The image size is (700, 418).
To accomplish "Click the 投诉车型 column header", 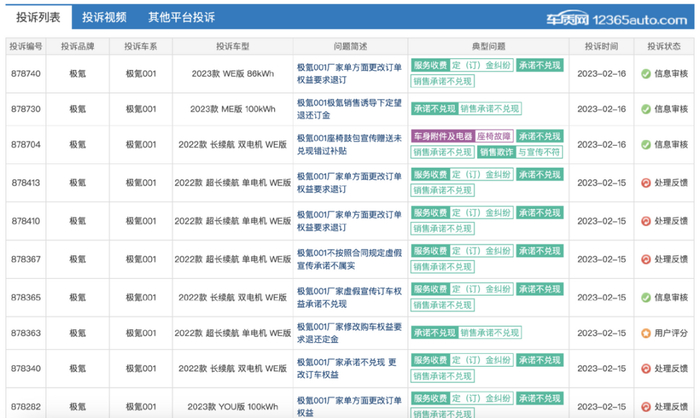I will click(233, 46).
